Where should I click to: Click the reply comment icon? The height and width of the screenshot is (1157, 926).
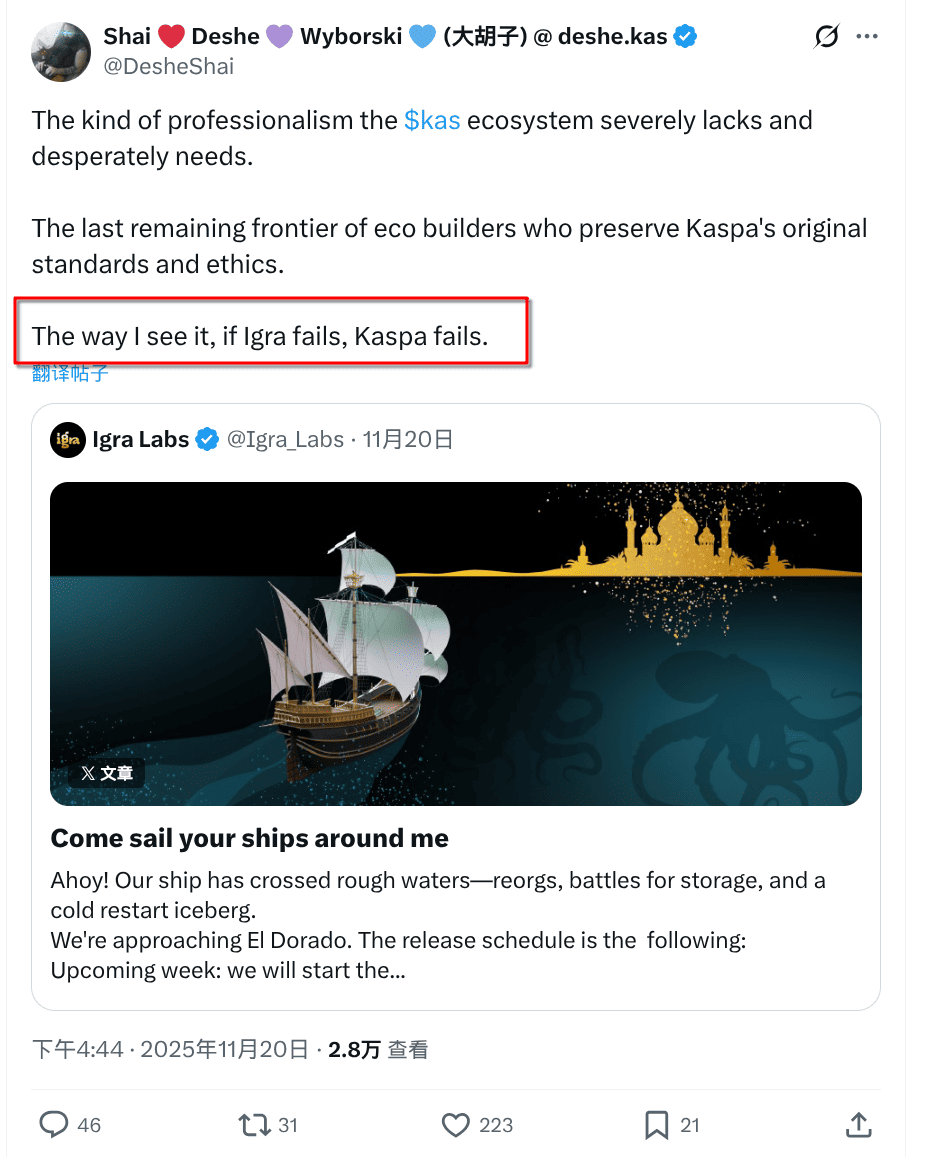pos(54,1125)
